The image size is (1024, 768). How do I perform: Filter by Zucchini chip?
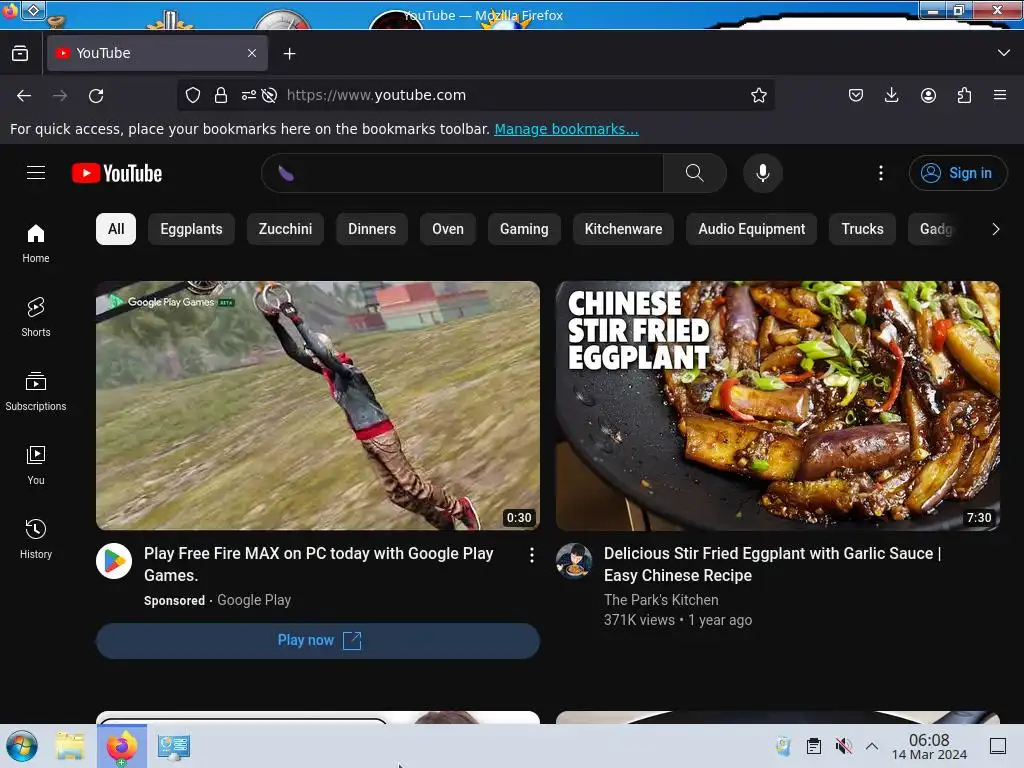pos(285,229)
